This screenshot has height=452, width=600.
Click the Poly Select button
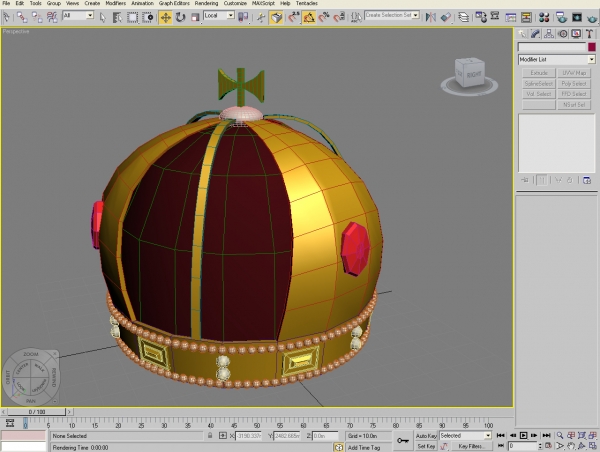(x=574, y=83)
